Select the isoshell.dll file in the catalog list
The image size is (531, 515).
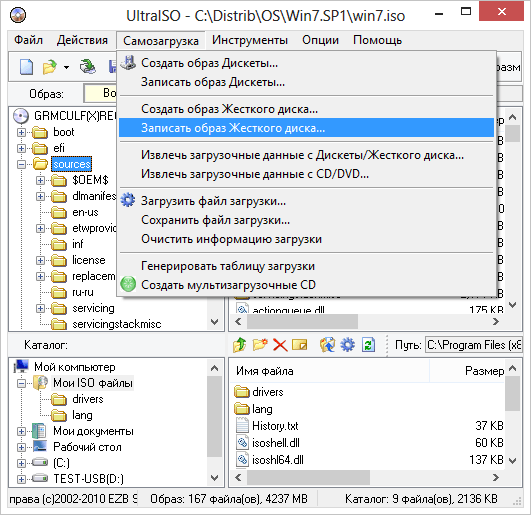(276, 443)
